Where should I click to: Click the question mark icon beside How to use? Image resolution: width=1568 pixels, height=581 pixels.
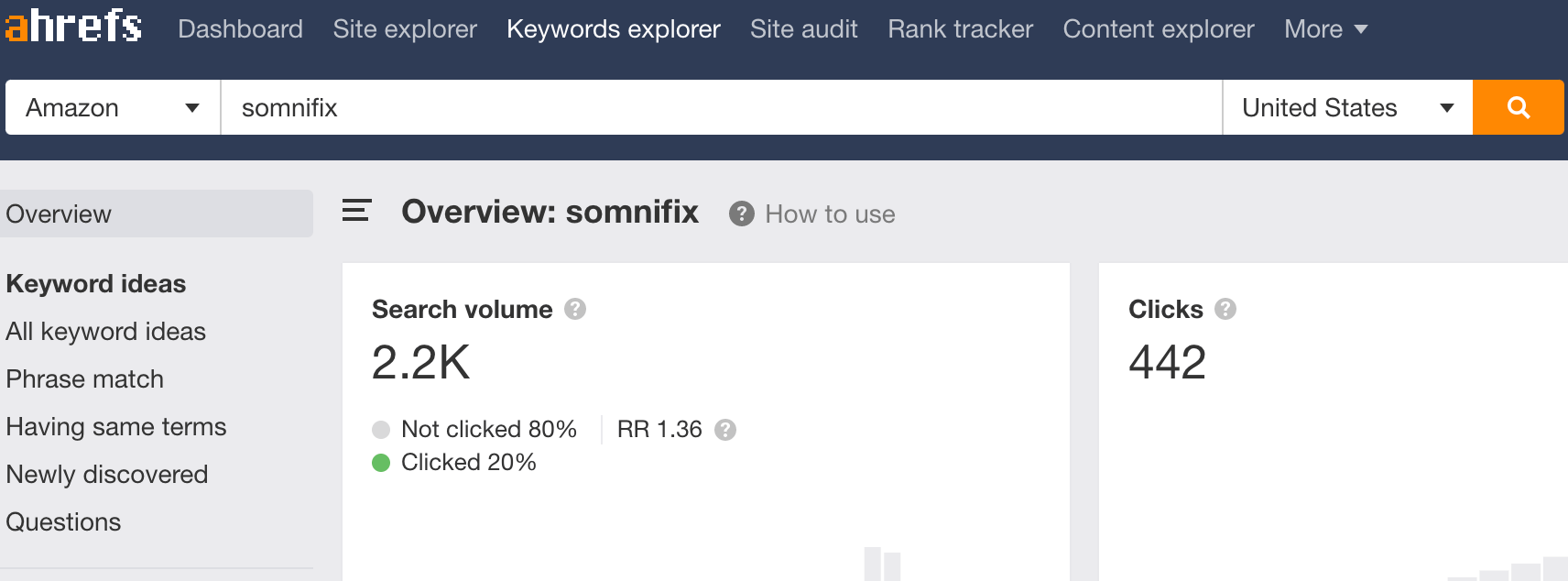click(741, 214)
